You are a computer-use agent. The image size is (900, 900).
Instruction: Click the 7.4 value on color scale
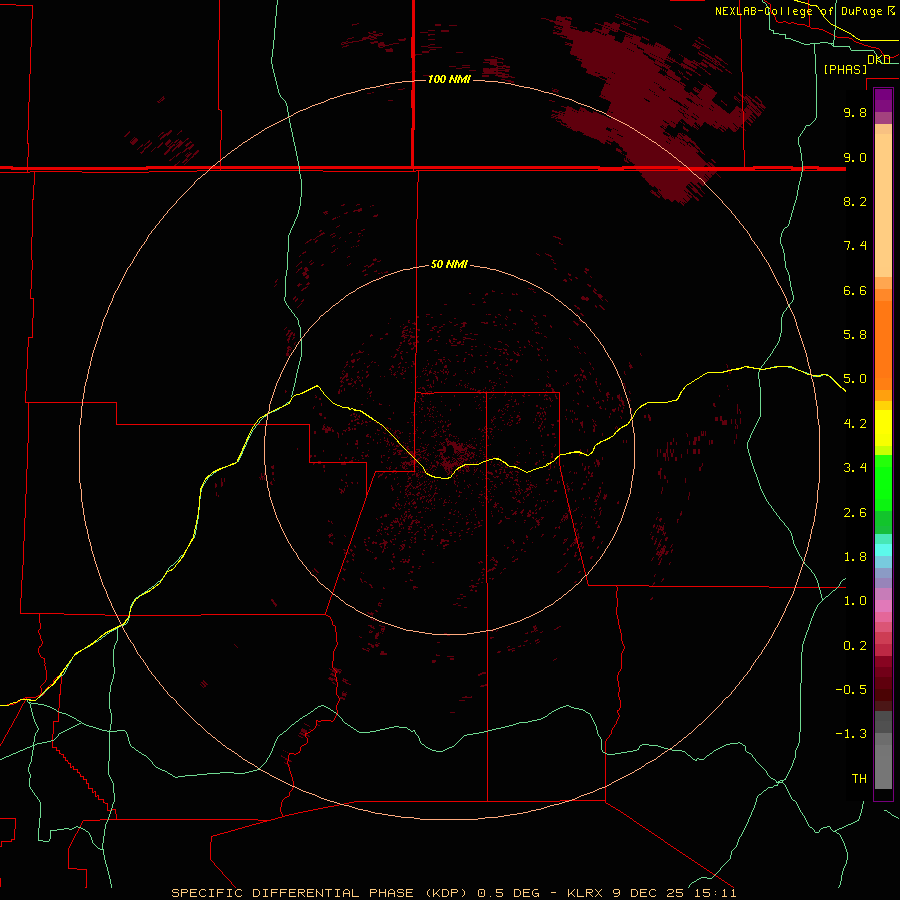tap(855, 246)
